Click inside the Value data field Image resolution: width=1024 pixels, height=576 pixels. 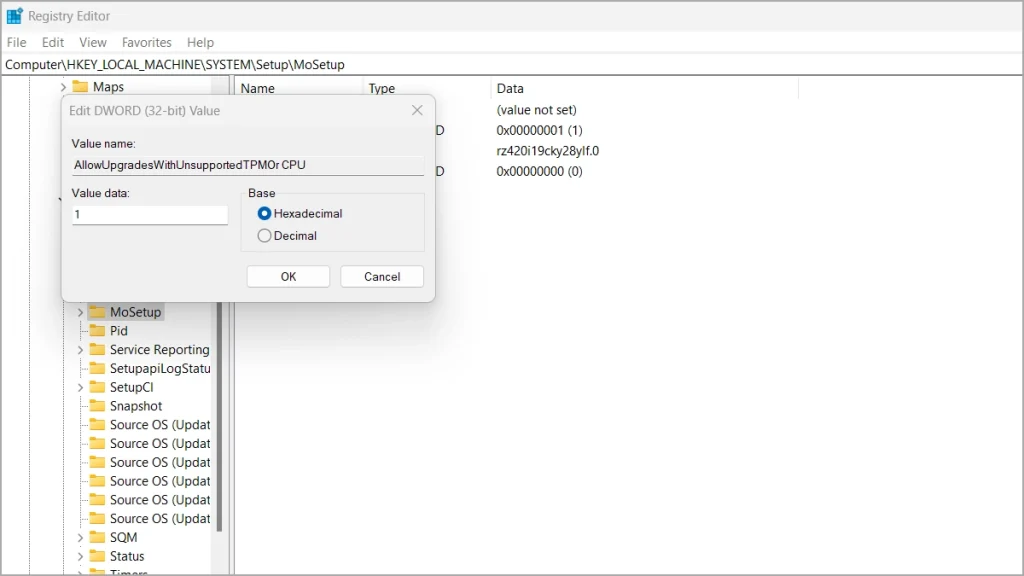(148, 214)
